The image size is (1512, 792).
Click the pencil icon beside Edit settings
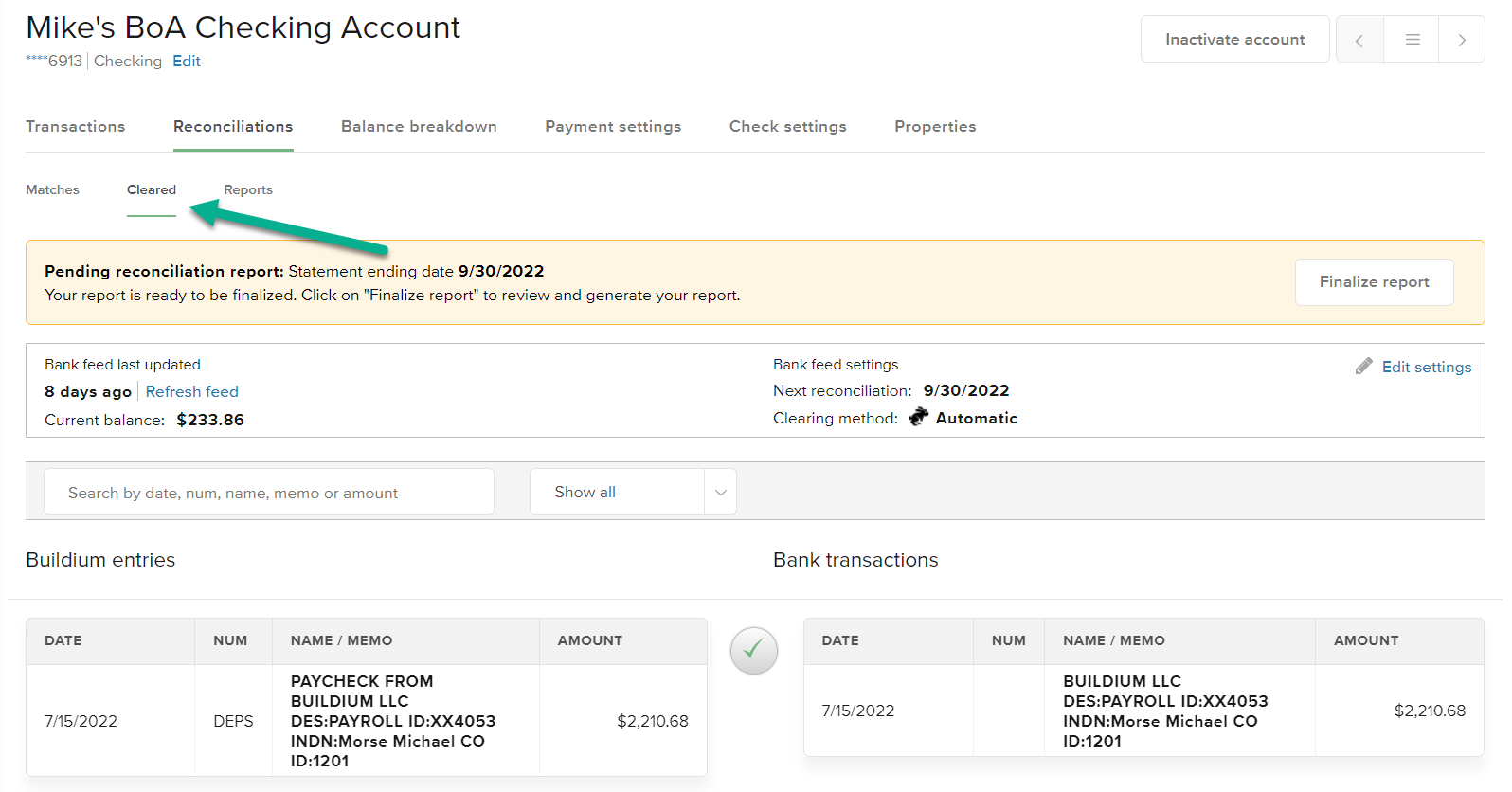[x=1364, y=366]
